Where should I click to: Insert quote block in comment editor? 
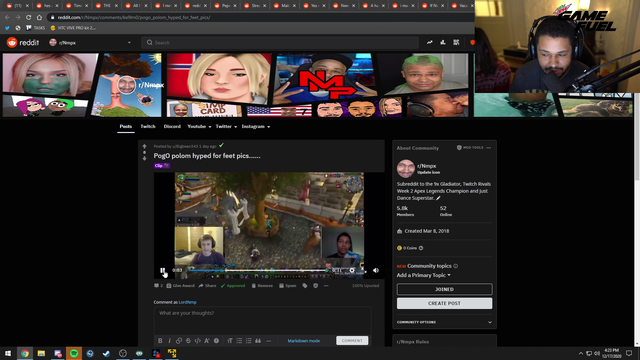tap(258, 340)
